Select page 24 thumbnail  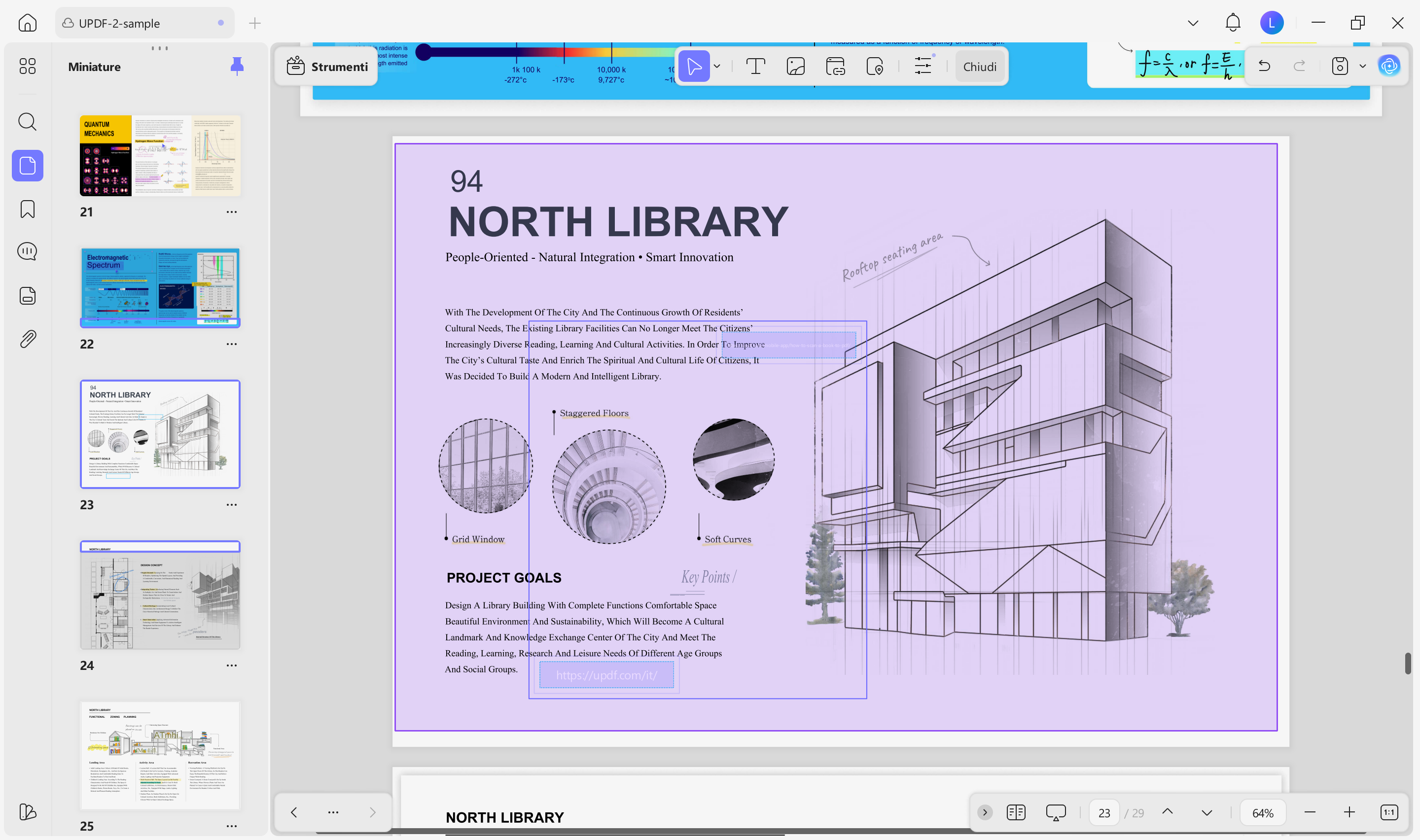pos(160,595)
